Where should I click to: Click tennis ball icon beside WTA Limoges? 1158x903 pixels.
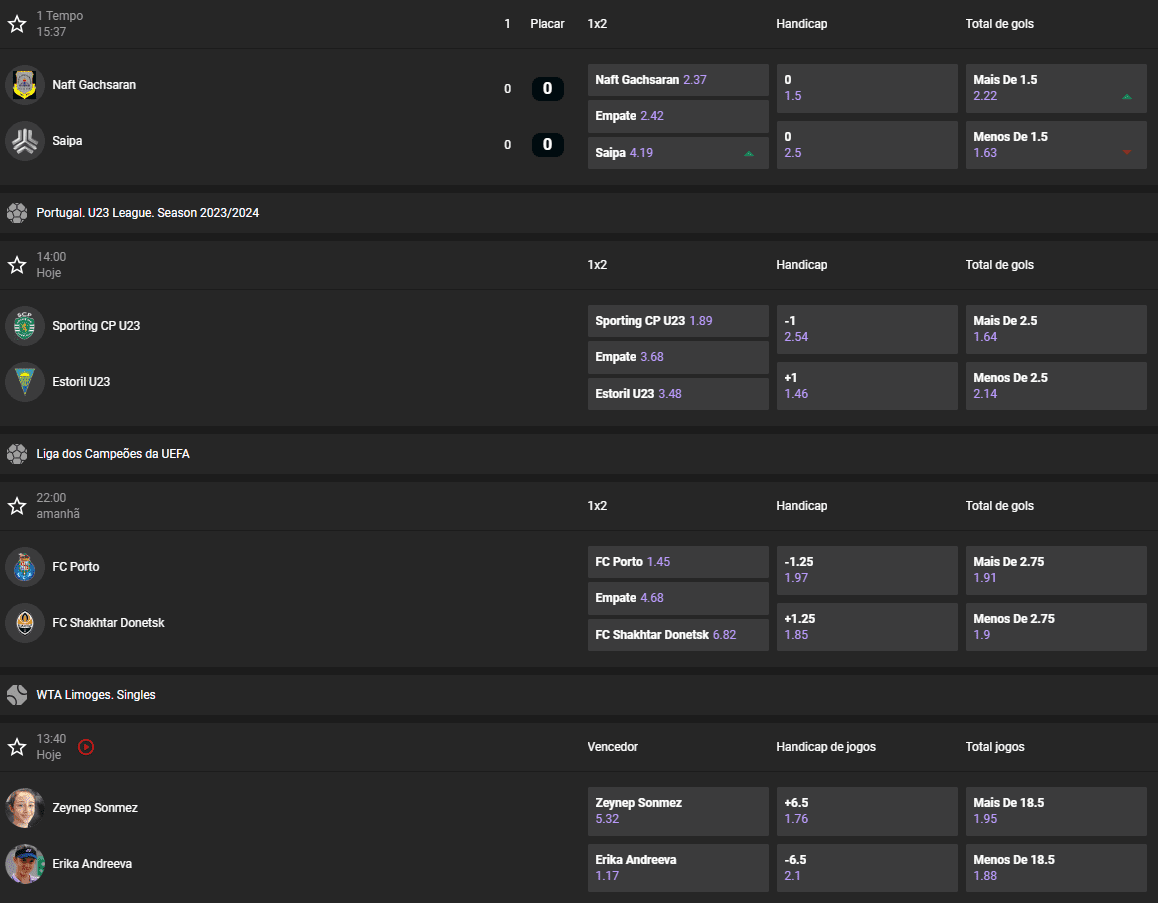17,695
